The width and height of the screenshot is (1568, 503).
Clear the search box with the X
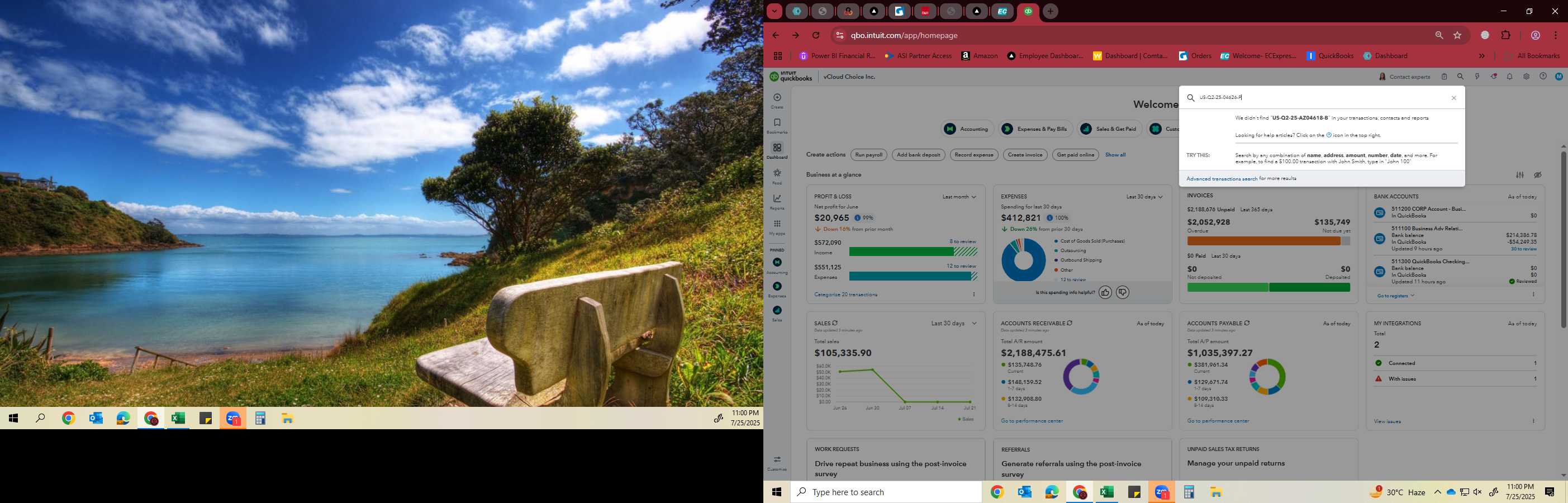click(1453, 98)
